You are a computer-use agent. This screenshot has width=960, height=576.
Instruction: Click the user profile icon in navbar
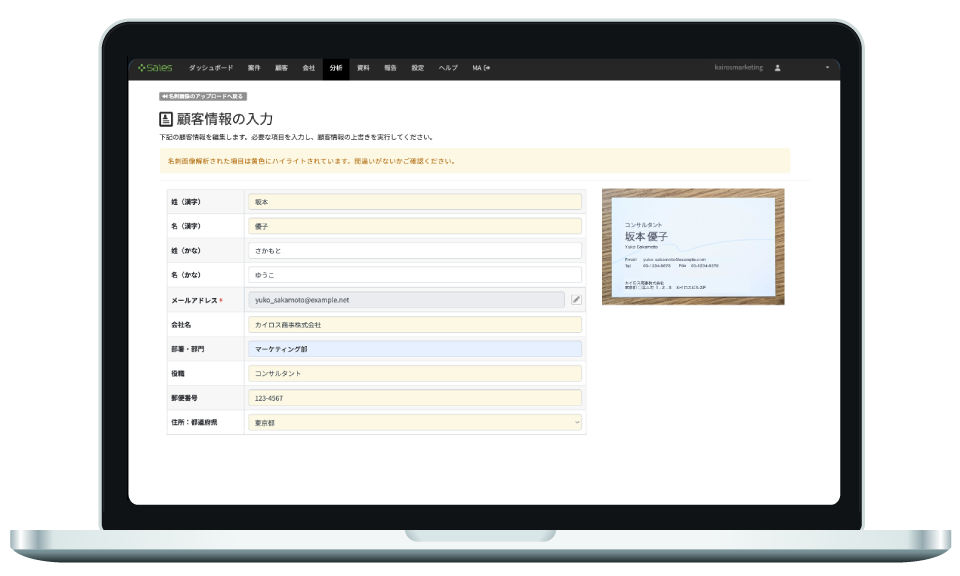(x=778, y=68)
